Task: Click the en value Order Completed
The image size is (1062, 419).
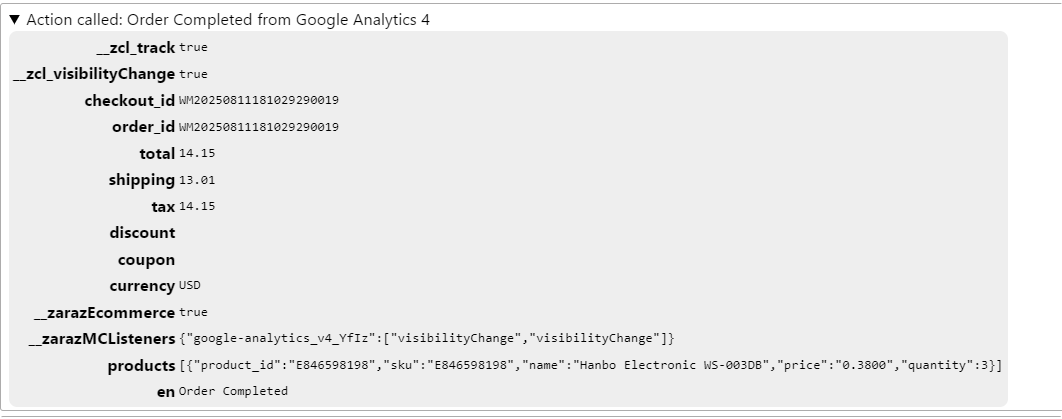Action: 233,391
